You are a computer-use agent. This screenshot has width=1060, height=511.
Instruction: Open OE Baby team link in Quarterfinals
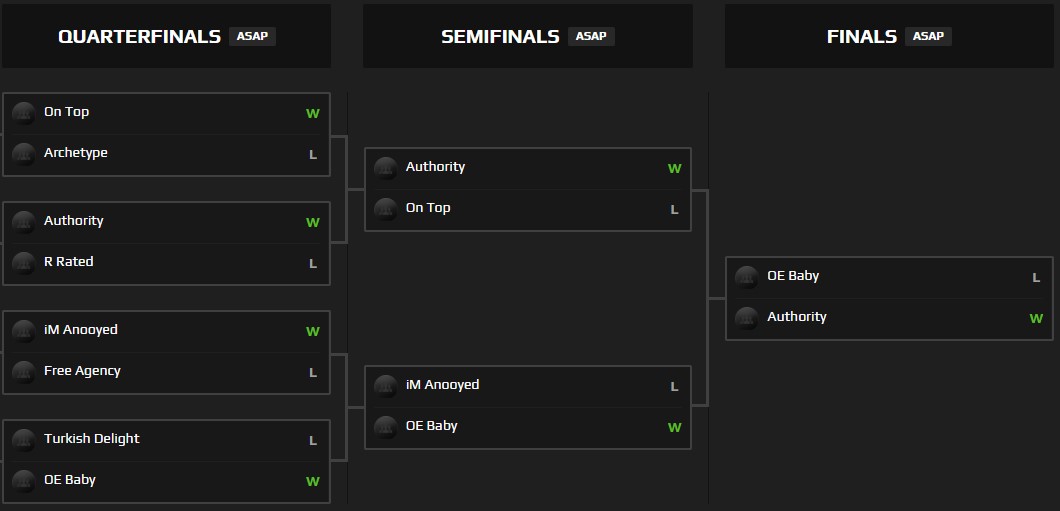point(70,480)
